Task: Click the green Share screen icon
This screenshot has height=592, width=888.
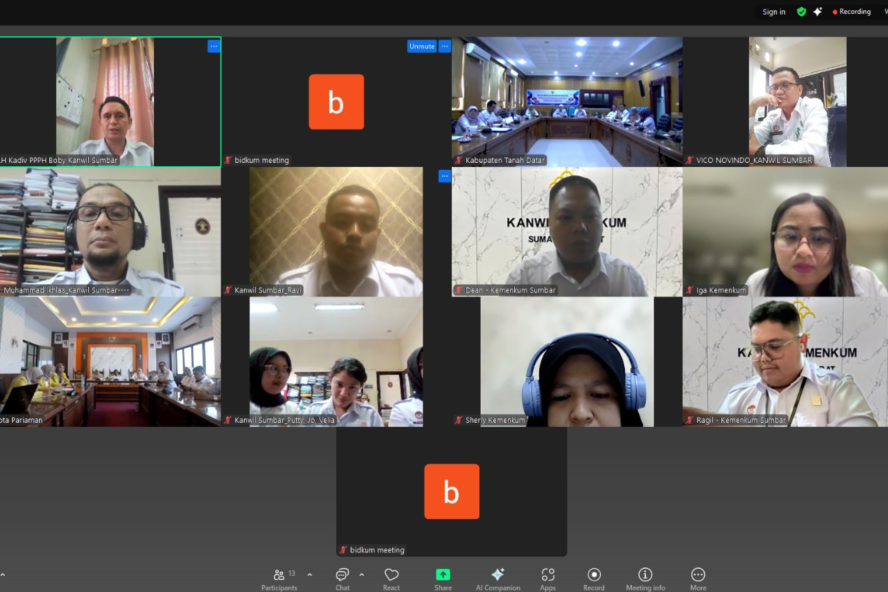Action: coord(443,575)
